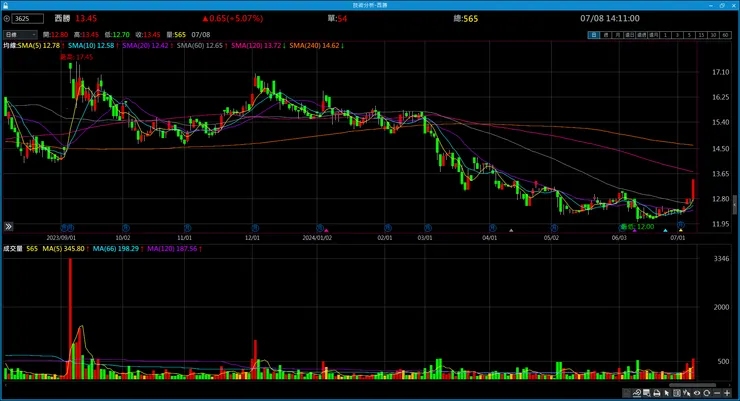Viewport: 740px width, 401px height.
Task: Click the application icon in the title bar
Action: click(x=5, y=5)
